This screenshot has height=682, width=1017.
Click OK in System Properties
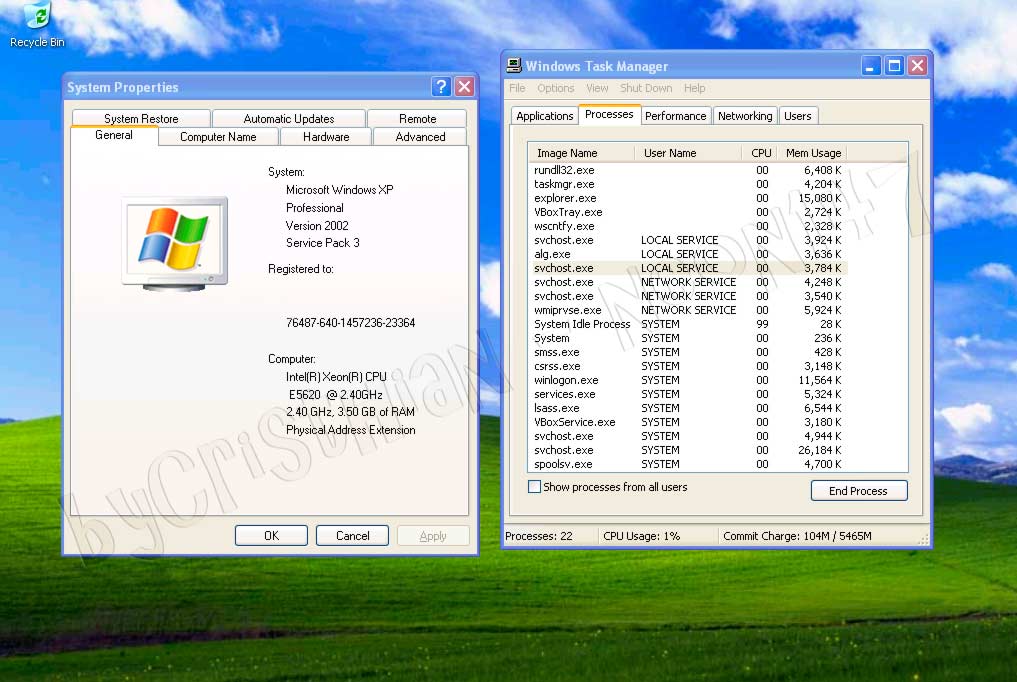click(x=271, y=535)
